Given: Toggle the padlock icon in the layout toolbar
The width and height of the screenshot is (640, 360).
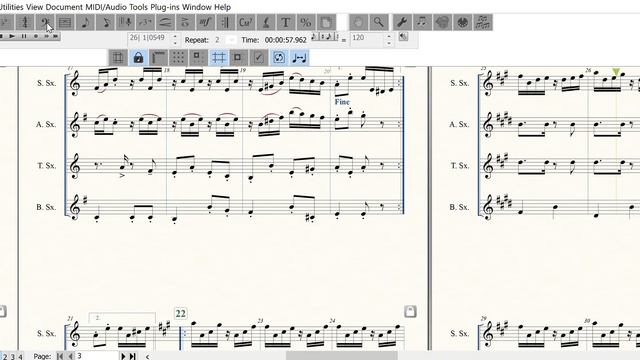Looking at the screenshot, I should [138, 58].
